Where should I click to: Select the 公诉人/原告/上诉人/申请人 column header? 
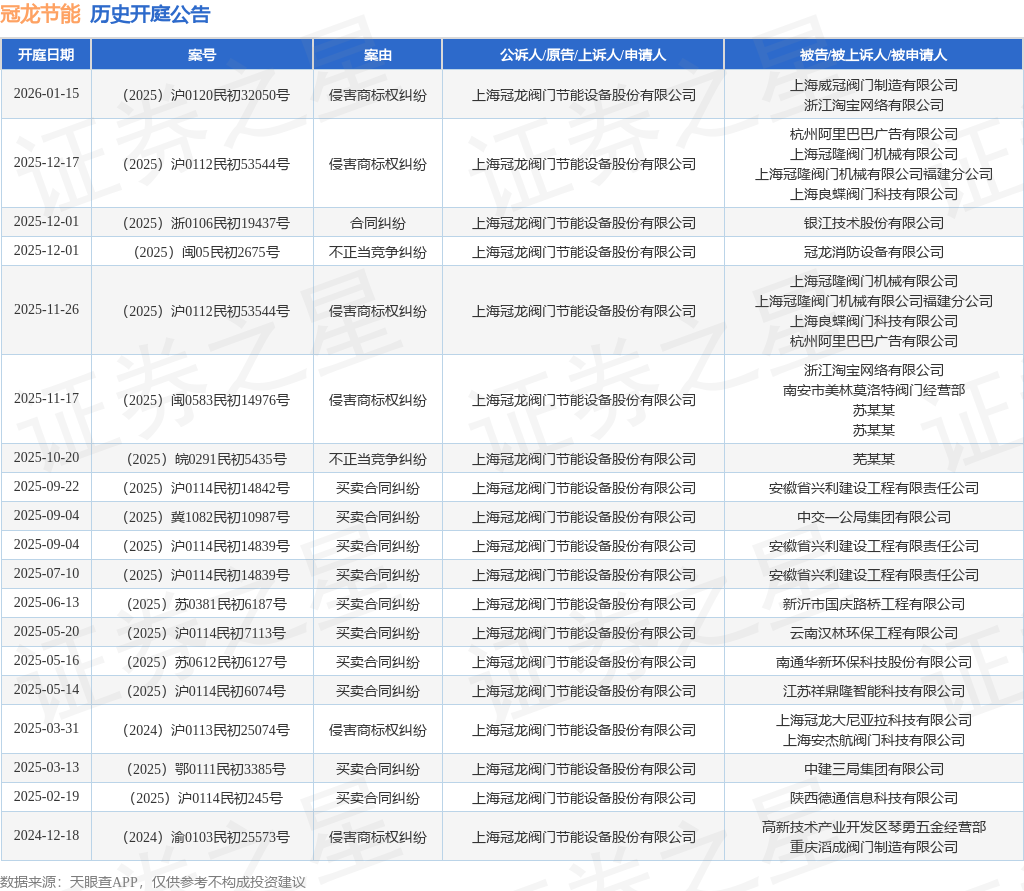583,55
